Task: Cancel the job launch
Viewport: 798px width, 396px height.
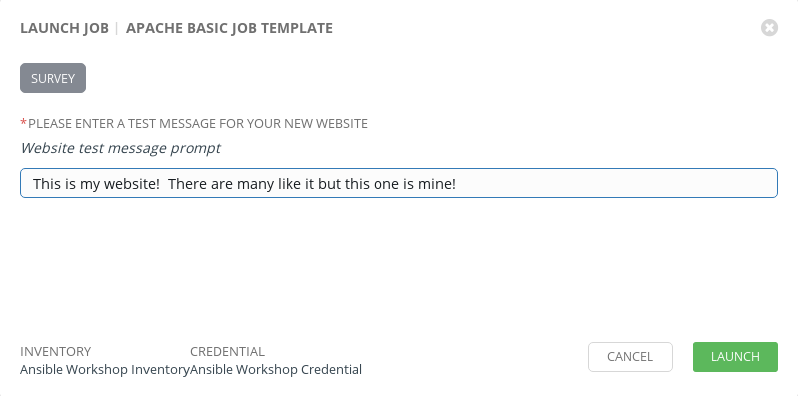Action: [x=630, y=357]
